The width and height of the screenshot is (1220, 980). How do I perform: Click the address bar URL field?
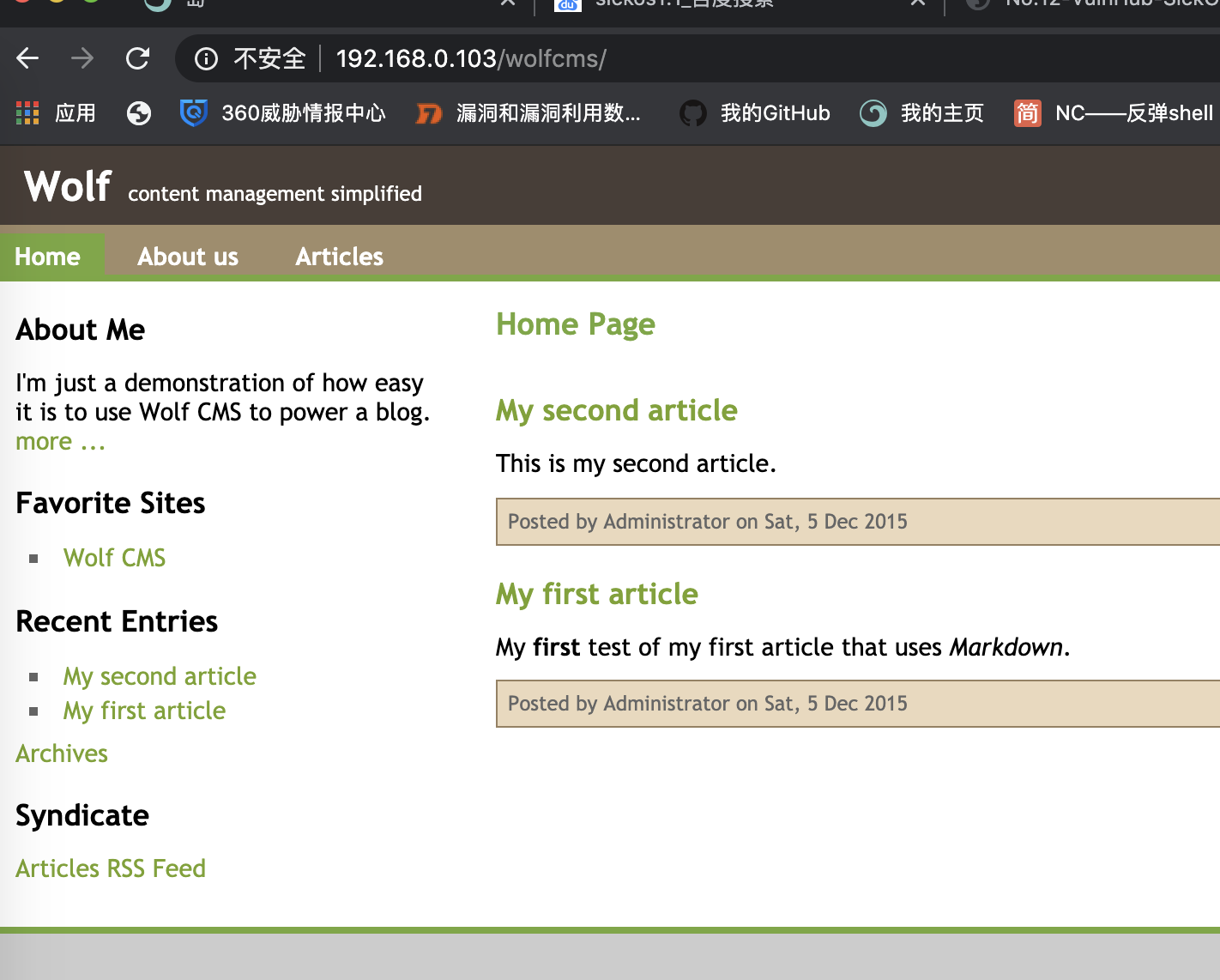[x=601, y=58]
